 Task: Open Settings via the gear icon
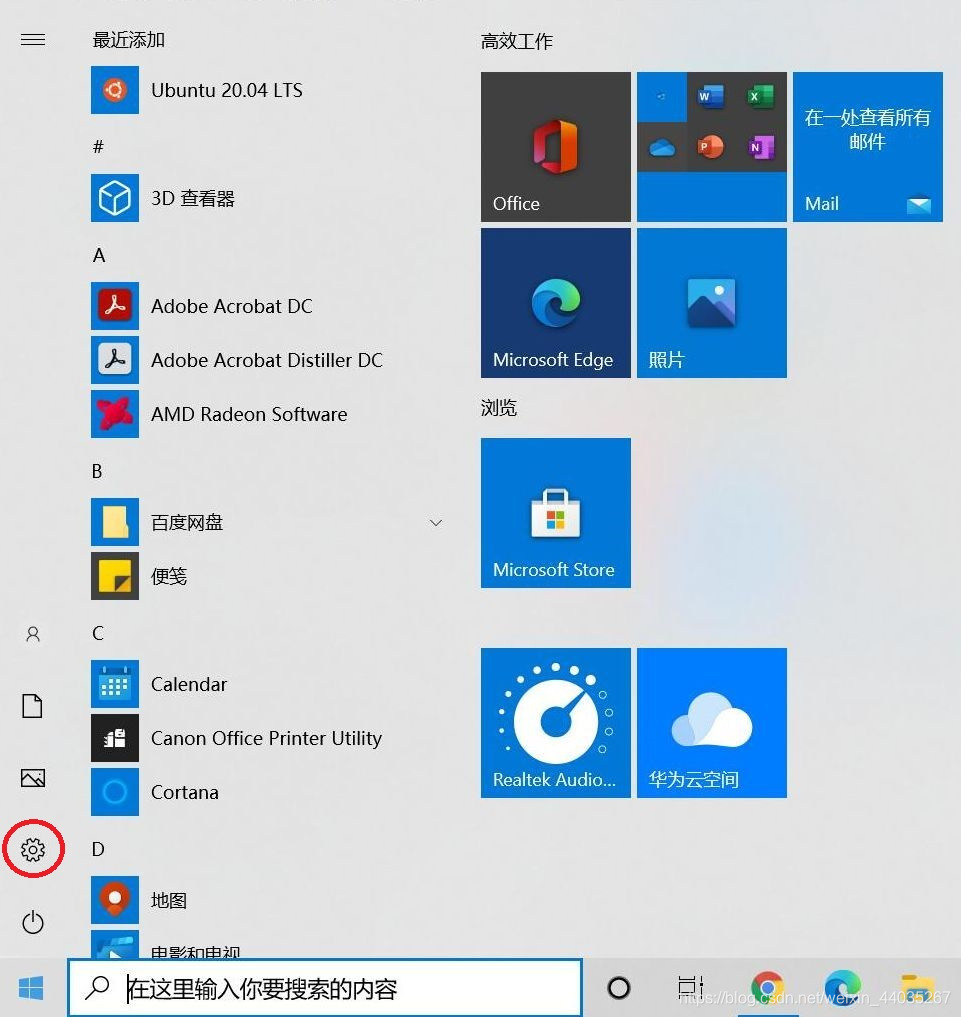point(33,850)
